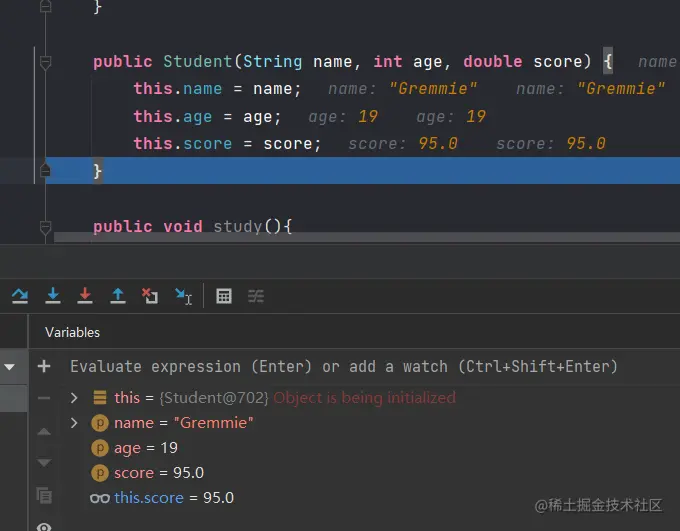The width and height of the screenshot is (680, 531).
Task: Click the minus icon to remove watch
Action: pos(44,398)
